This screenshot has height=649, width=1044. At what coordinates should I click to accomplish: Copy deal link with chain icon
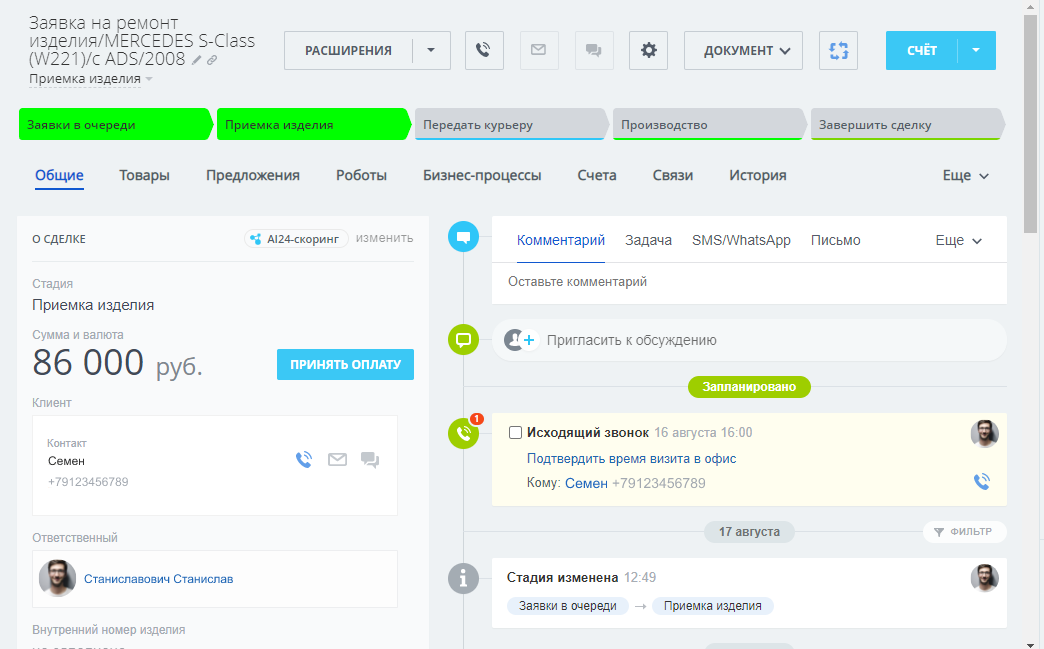coord(212,60)
